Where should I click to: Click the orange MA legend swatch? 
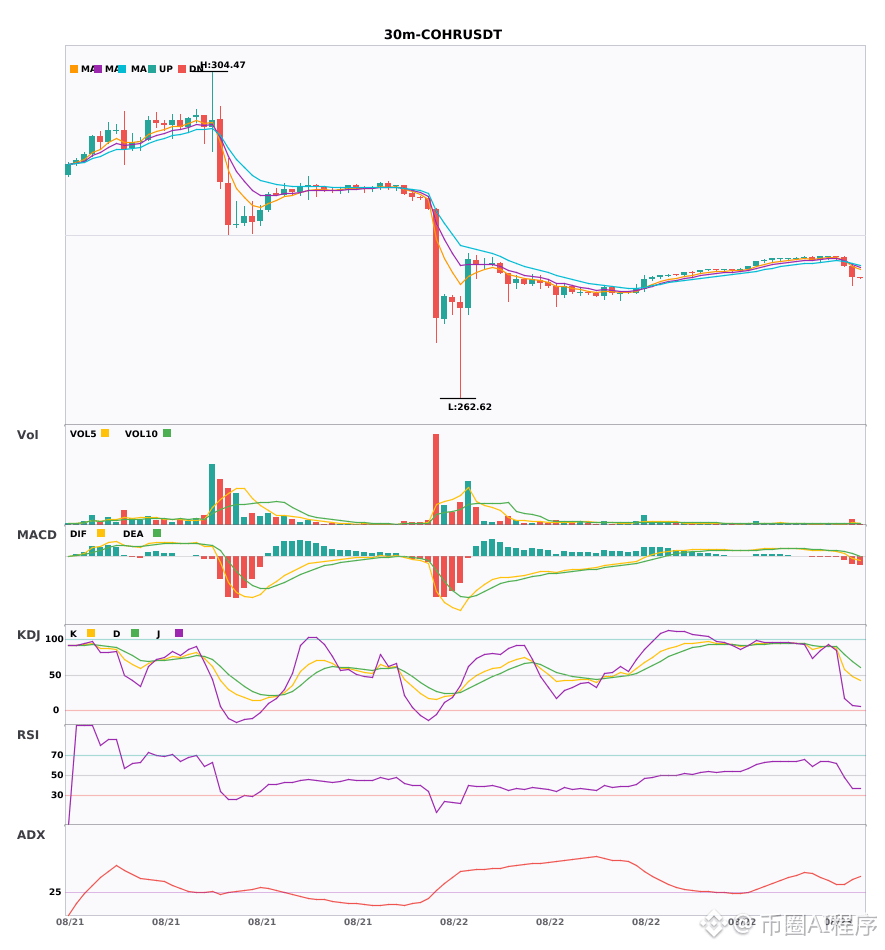tap(74, 69)
